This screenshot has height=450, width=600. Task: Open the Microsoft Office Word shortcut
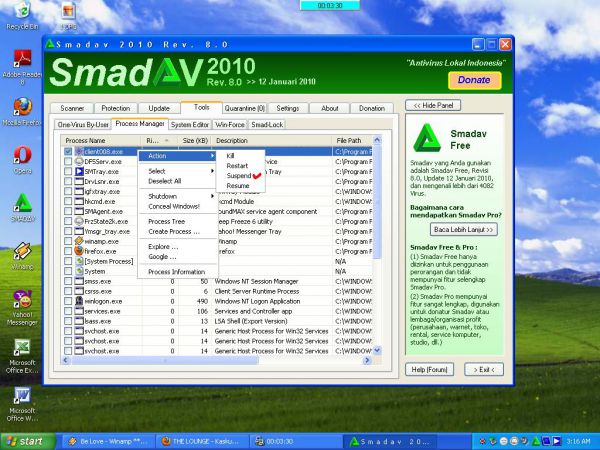click(x=22, y=404)
